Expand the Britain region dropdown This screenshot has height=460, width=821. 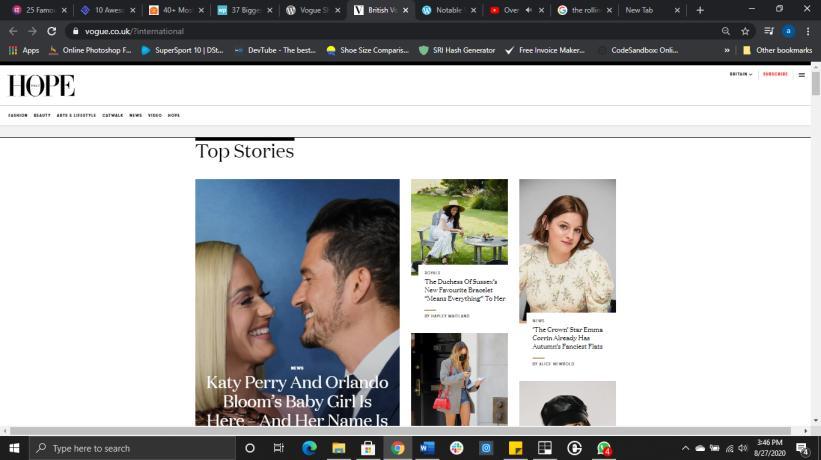pos(741,74)
